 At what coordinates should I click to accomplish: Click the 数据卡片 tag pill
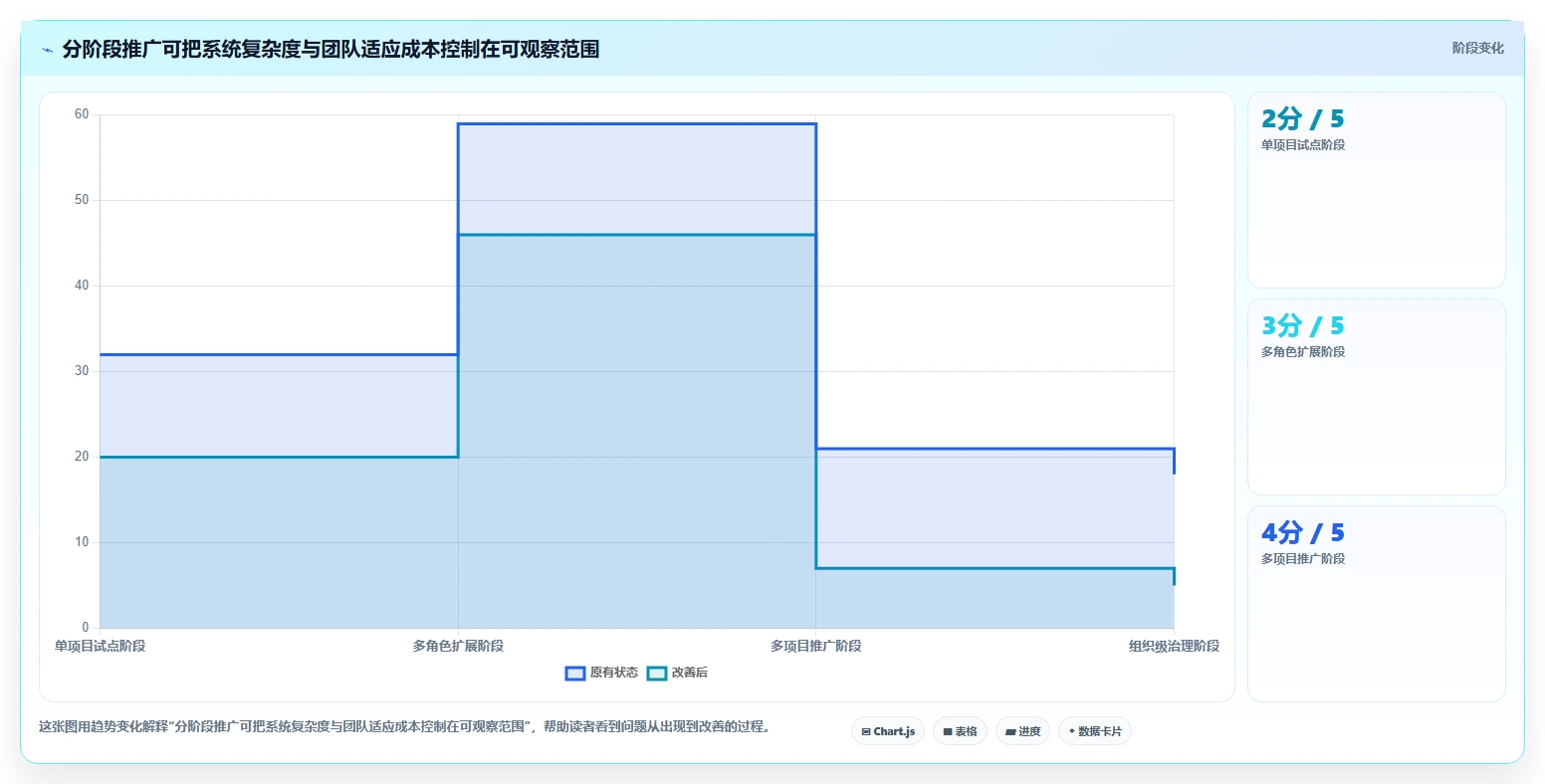point(1095,731)
